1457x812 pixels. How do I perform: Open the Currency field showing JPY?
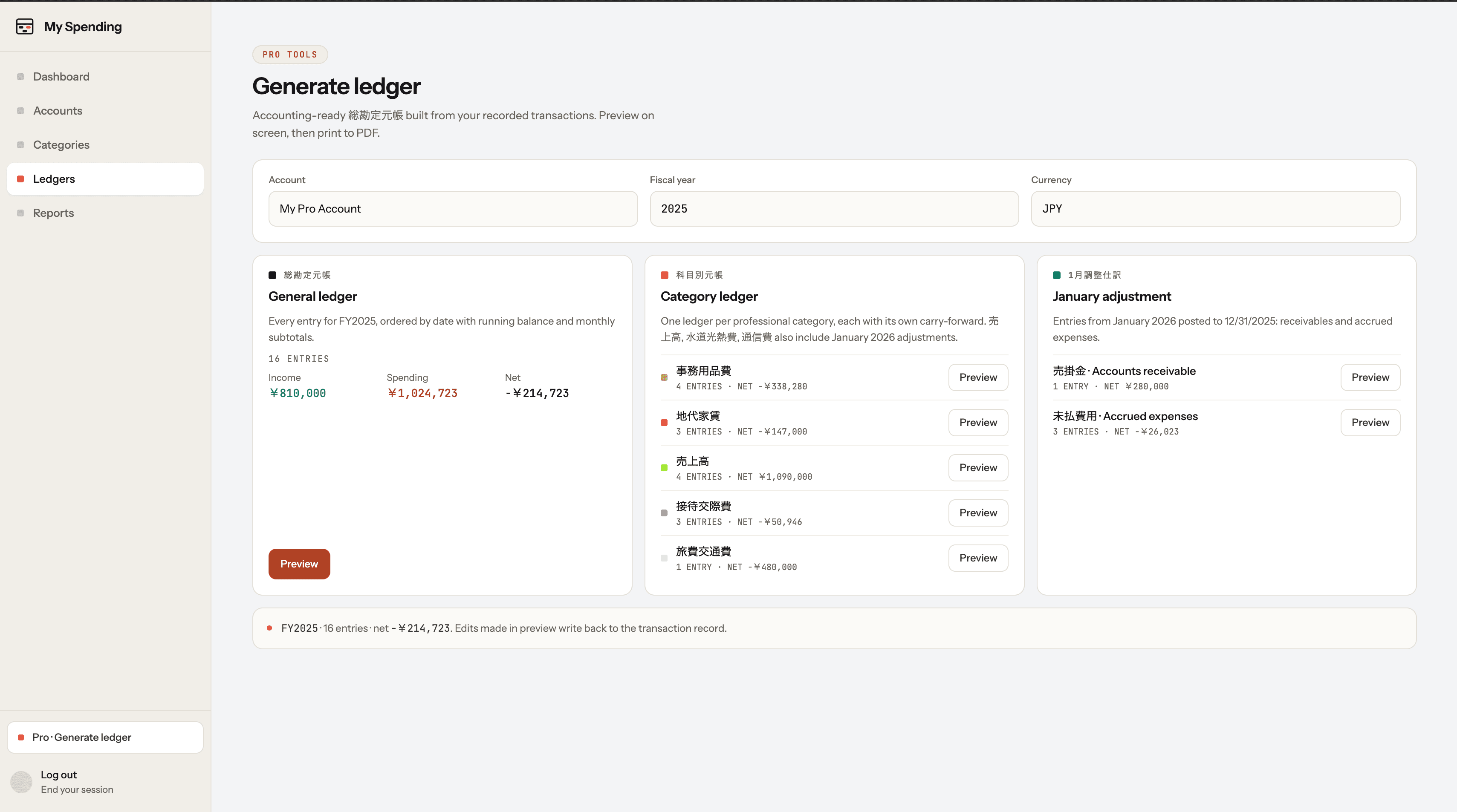click(x=1215, y=209)
